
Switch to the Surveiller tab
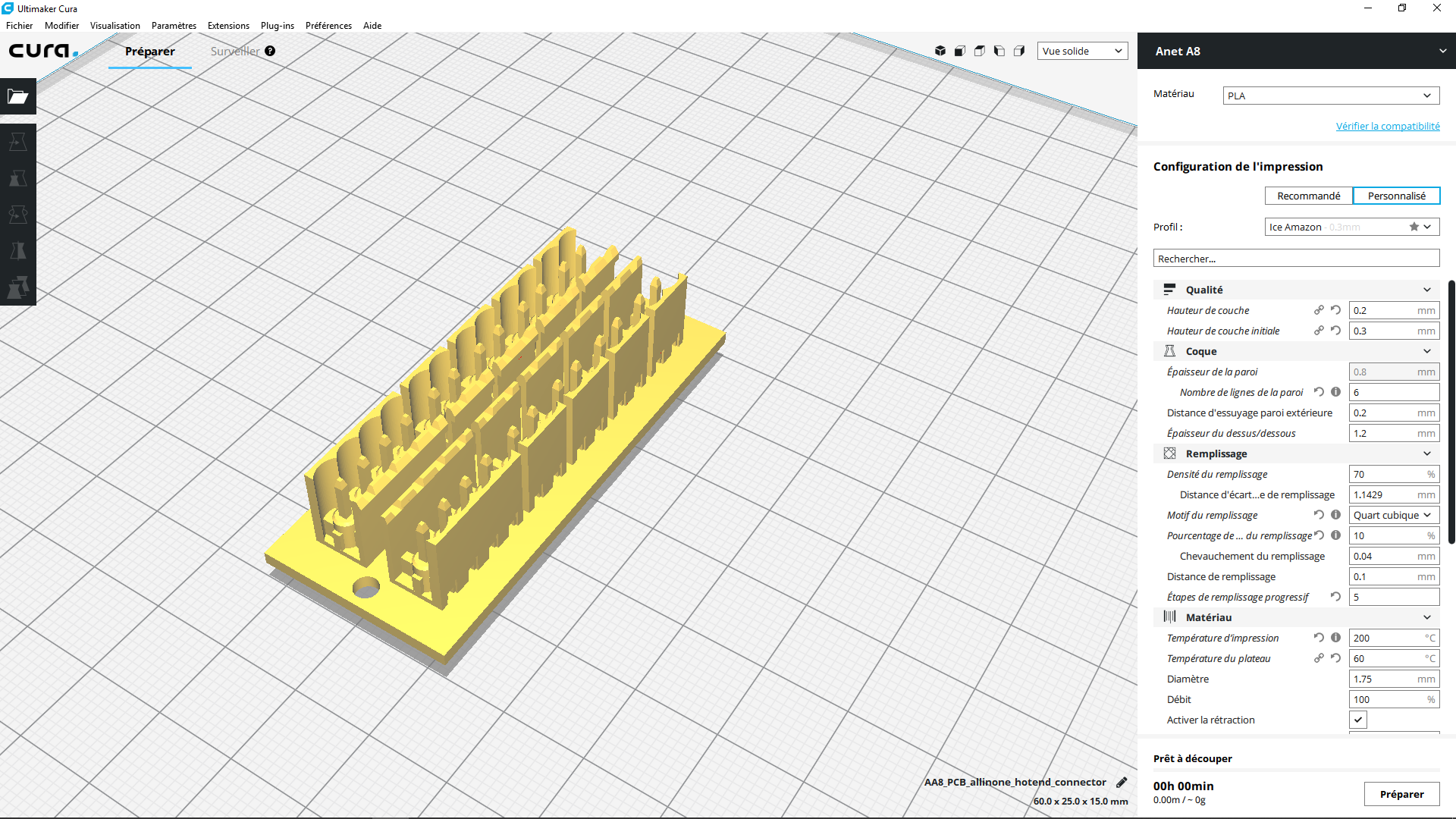point(235,51)
